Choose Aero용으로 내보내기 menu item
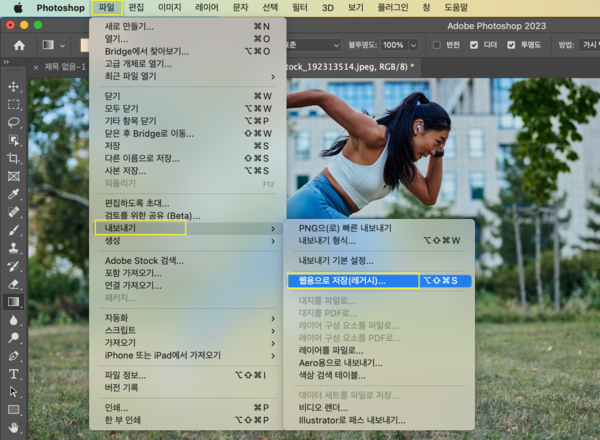 point(379,363)
